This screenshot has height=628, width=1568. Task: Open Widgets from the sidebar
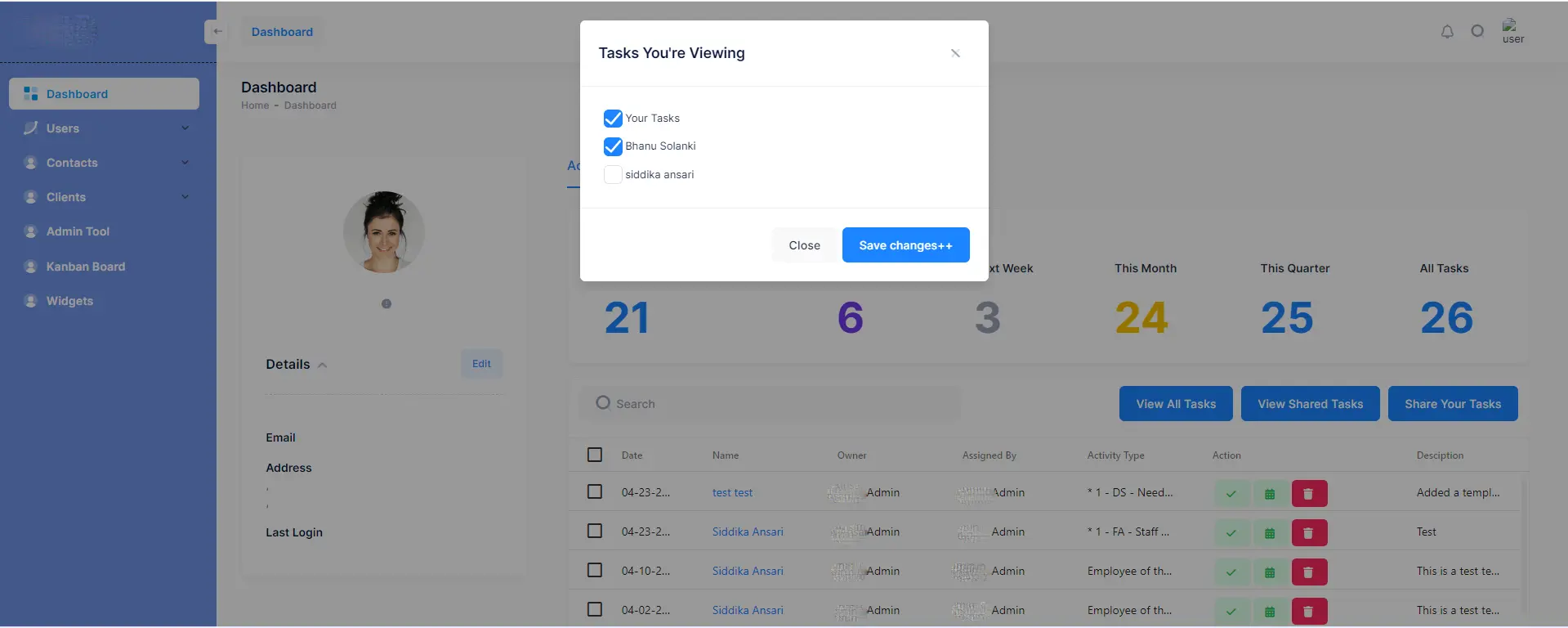(69, 301)
